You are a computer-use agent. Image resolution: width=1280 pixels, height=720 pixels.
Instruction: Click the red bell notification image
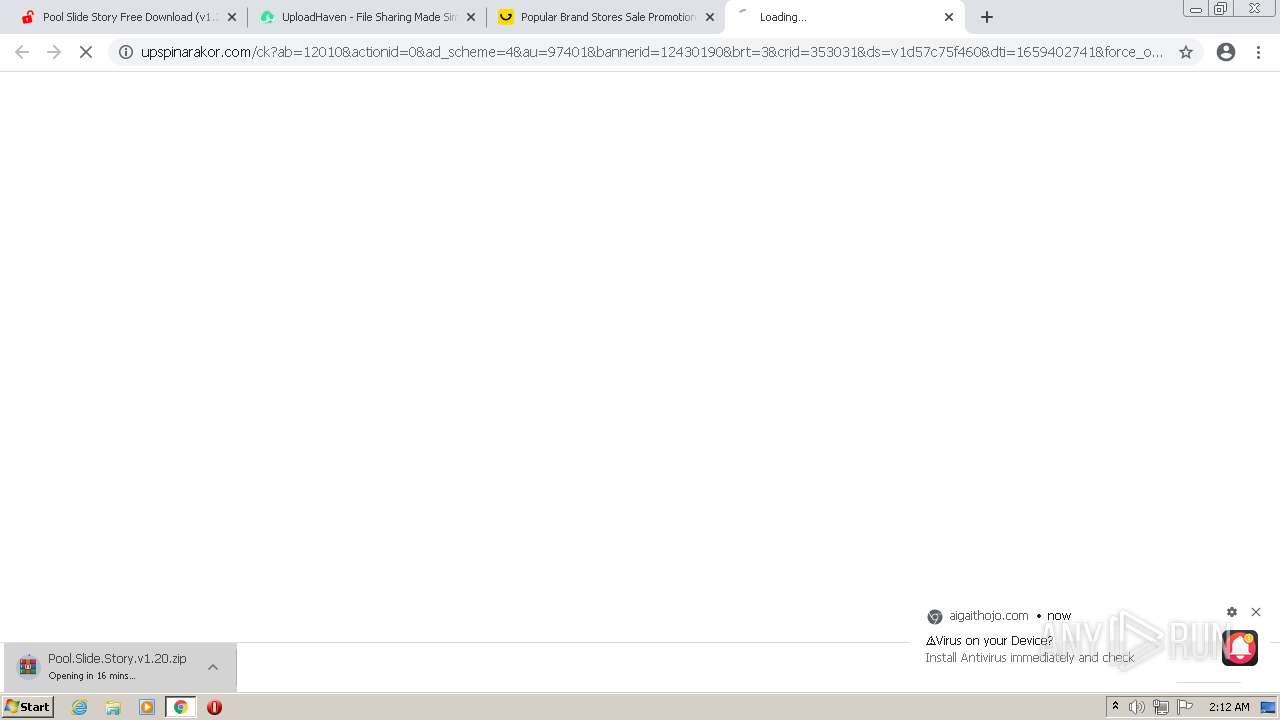[1240, 648]
